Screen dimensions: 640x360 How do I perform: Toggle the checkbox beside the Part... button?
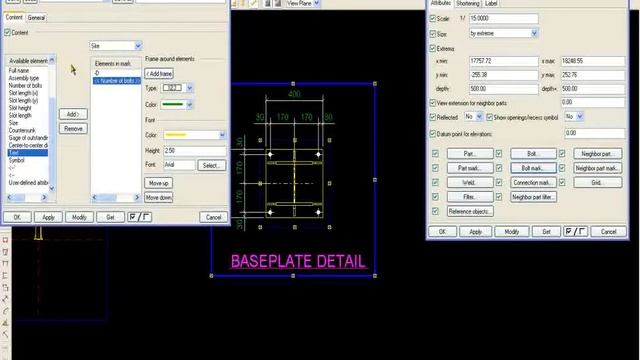(436, 153)
